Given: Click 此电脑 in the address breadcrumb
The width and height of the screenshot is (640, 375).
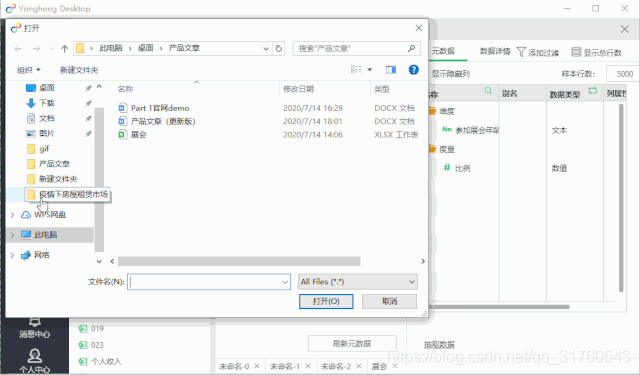Looking at the screenshot, I should (x=111, y=48).
